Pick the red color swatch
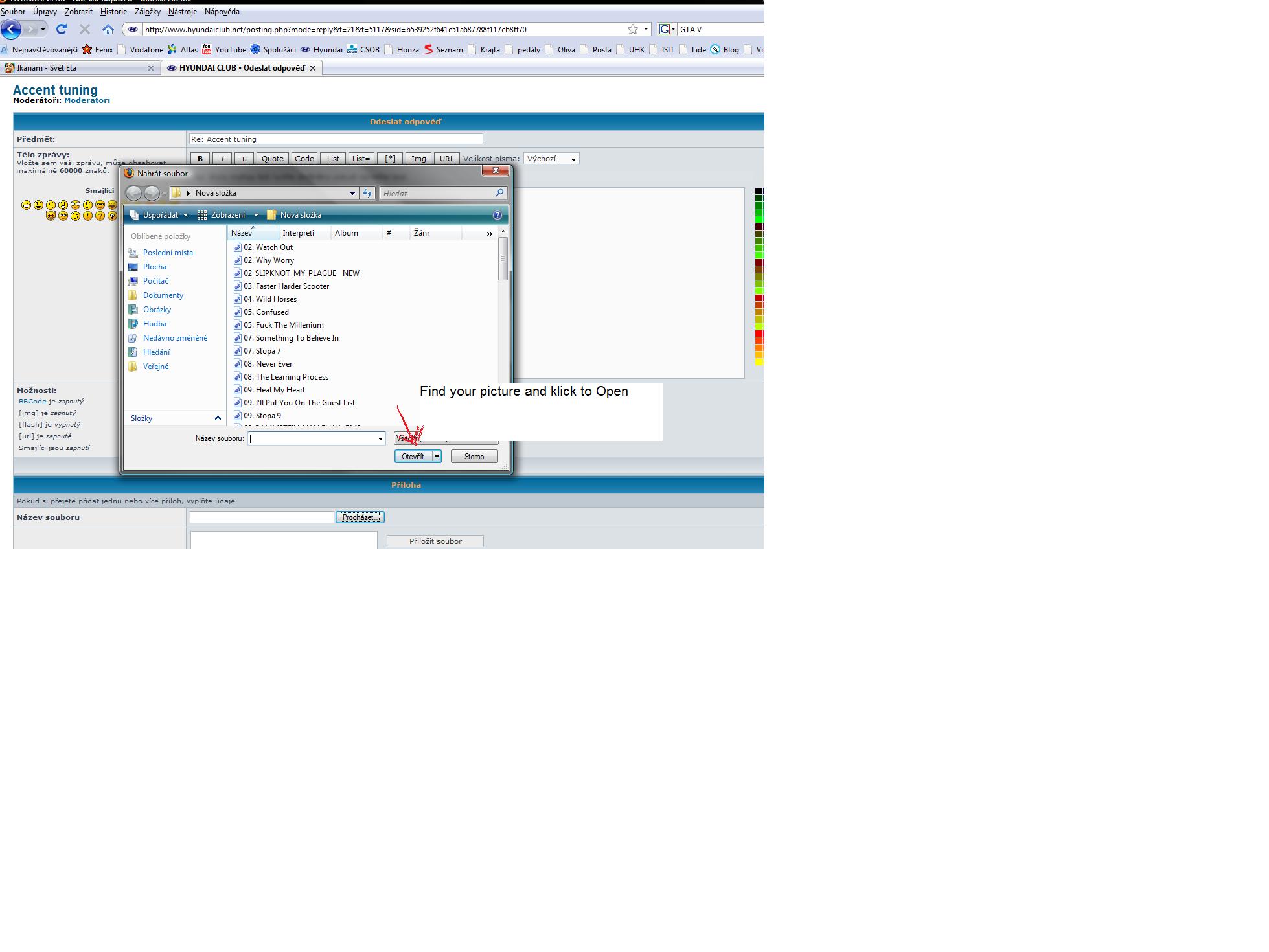The height and width of the screenshot is (952, 1269). click(x=759, y=334)
